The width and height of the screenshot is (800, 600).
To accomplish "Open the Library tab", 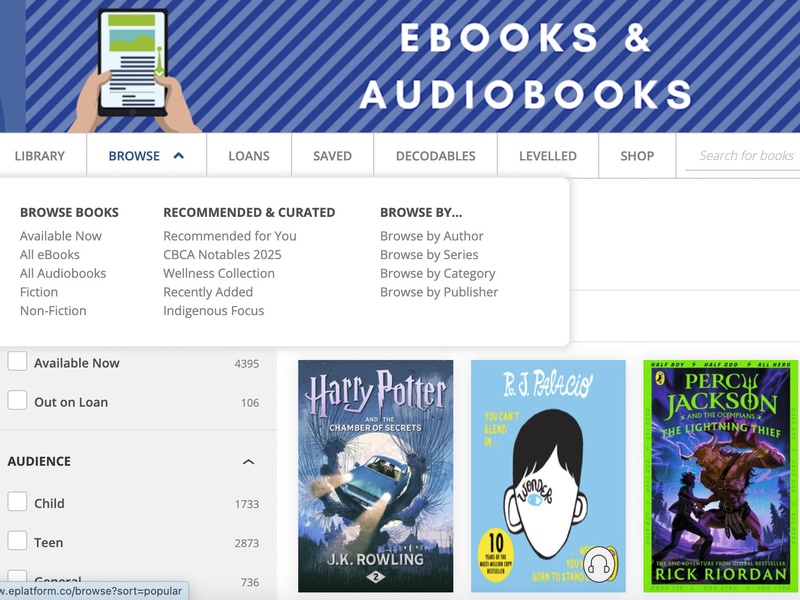I will click(x=40, y=156).
